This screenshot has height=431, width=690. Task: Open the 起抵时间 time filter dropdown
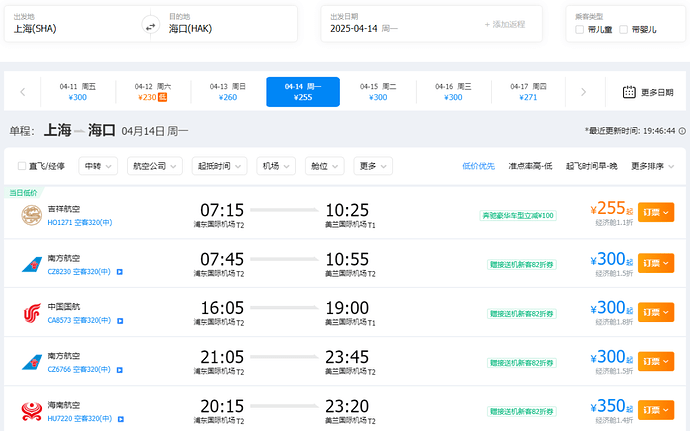pos(220,166)
